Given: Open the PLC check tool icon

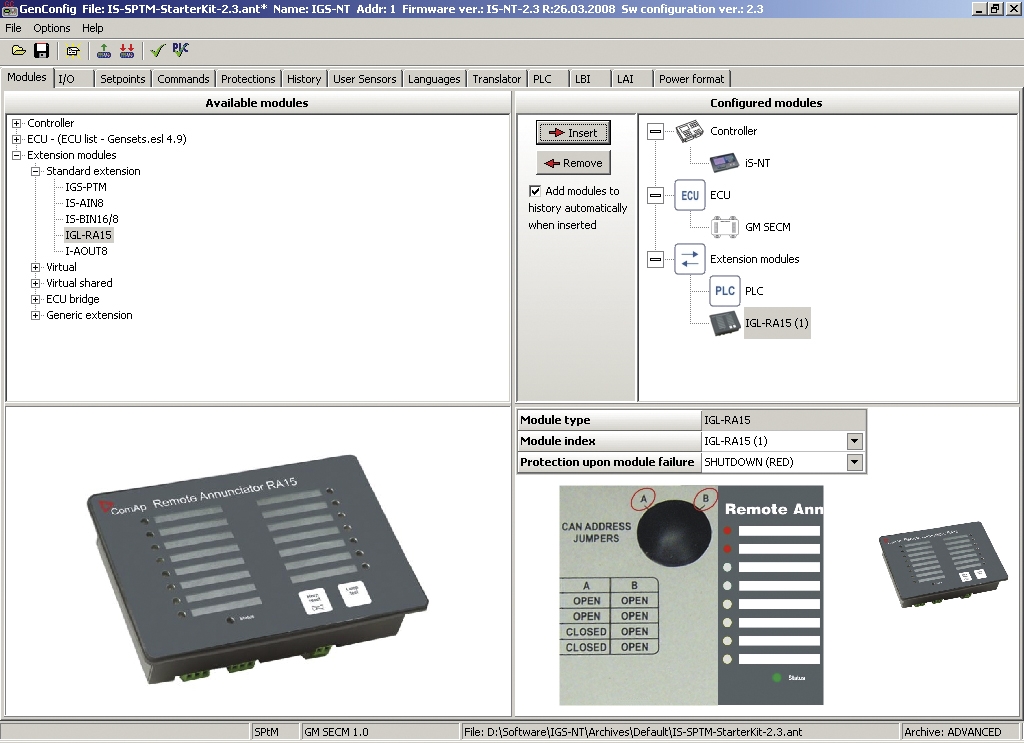Looking at the screenshot, I should pos(180,50).
